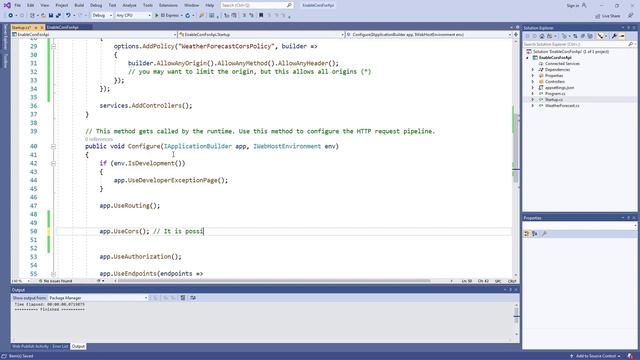Viewport: 640px width, 360px height.
Task: Click the Live Share button label
Action: [611, 16]
